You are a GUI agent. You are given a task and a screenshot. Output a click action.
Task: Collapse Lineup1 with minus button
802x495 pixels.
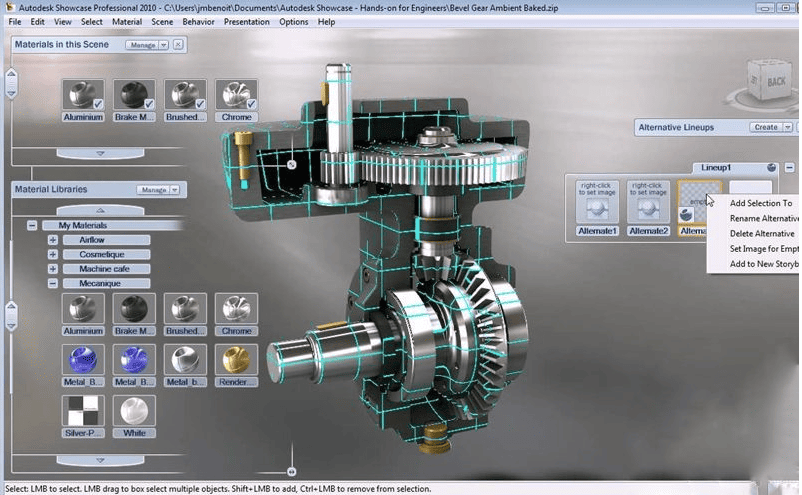tap(790, 168)
